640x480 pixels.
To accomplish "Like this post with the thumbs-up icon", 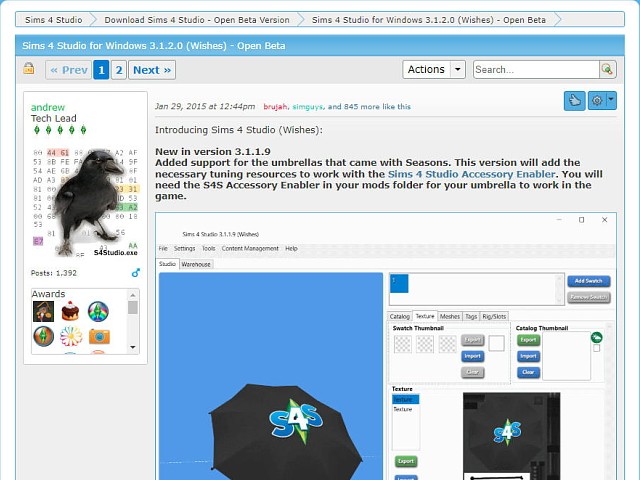I will [x=574, y=100].
